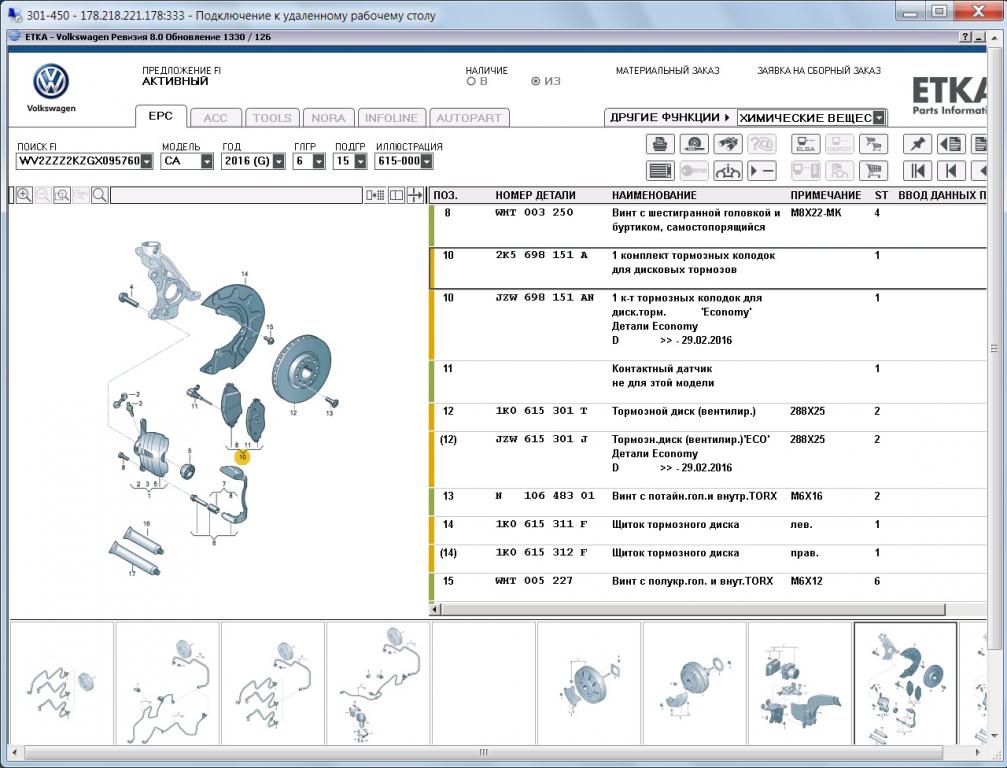Open the single shopping cart icon
Image resolution: width=1007 pixels, height=768 pixels.
coord(873,171)
